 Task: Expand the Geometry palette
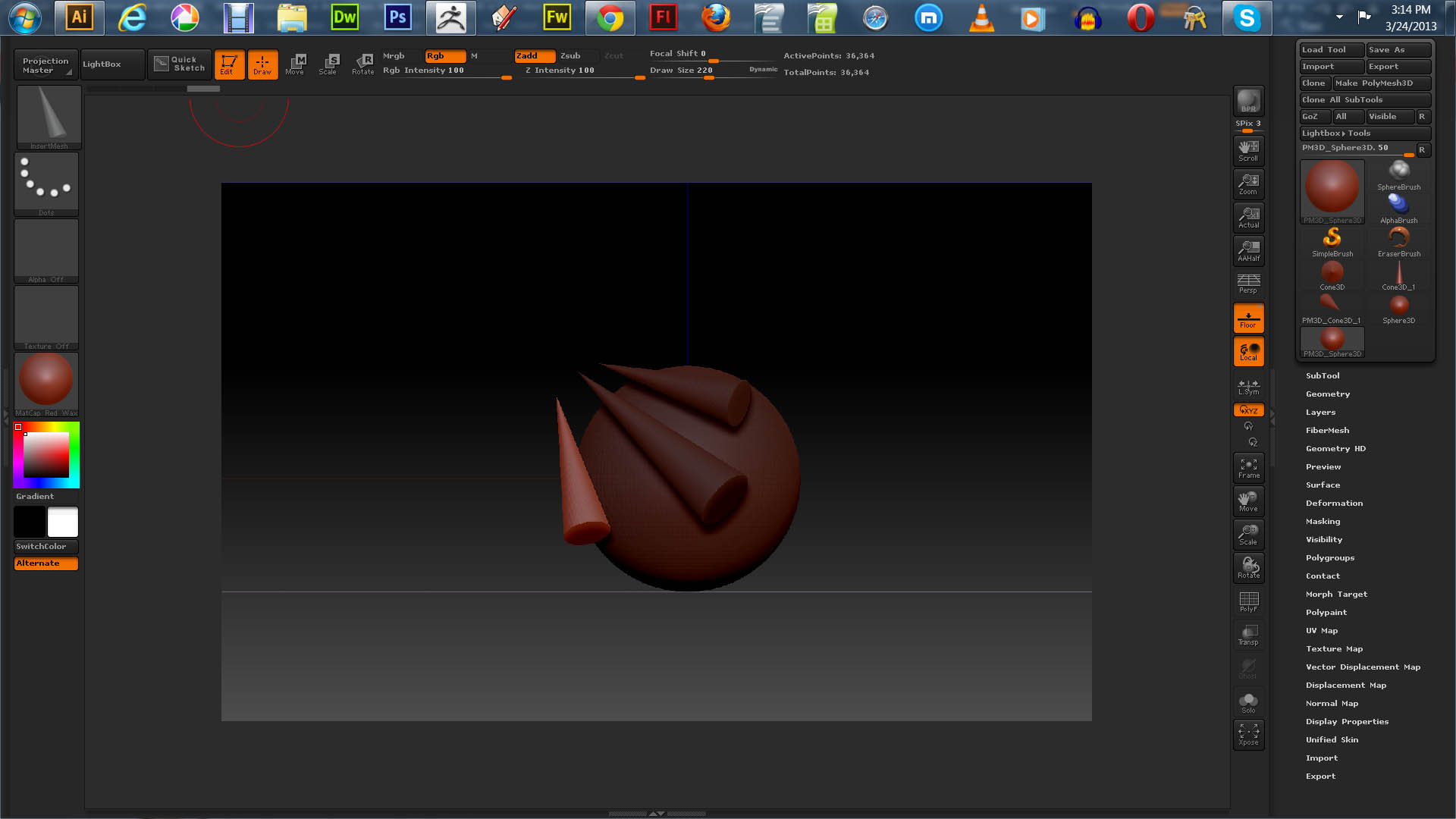1327,394
